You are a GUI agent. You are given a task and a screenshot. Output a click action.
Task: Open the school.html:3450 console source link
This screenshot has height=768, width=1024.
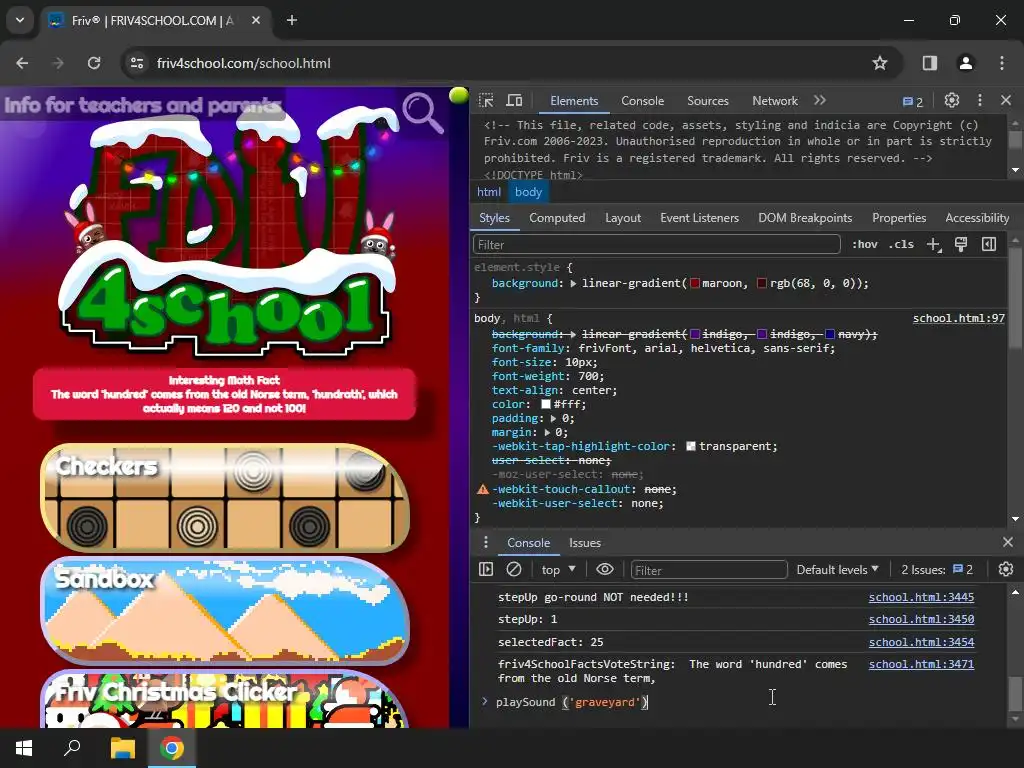(921, 619)
